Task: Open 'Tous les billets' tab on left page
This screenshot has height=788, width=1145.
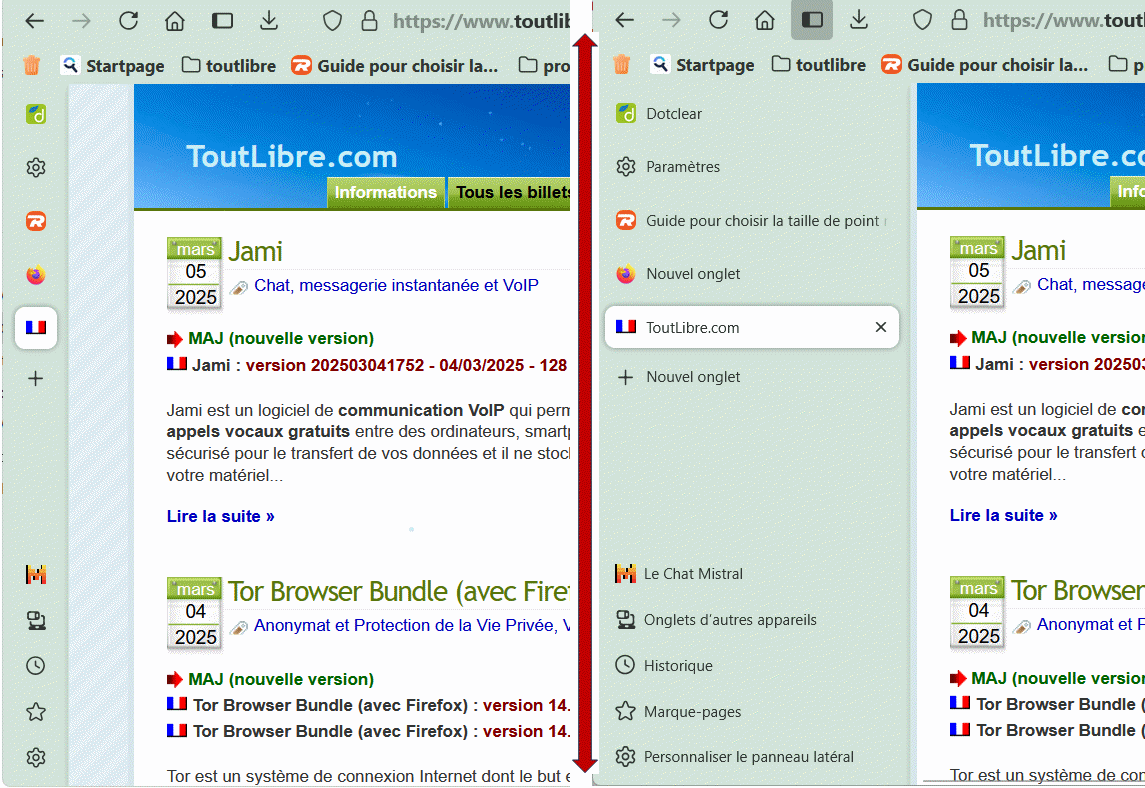Action: tap(510, 193)
